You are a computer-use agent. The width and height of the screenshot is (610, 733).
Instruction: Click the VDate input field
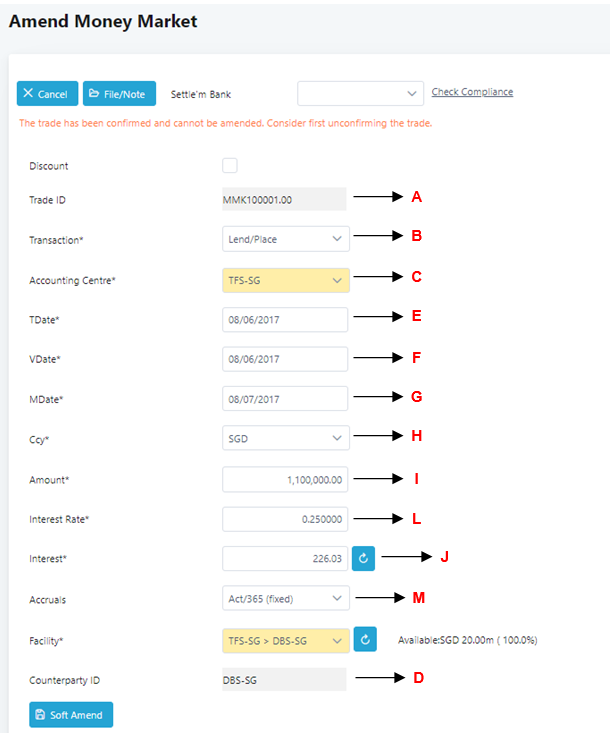click(285, 359)
